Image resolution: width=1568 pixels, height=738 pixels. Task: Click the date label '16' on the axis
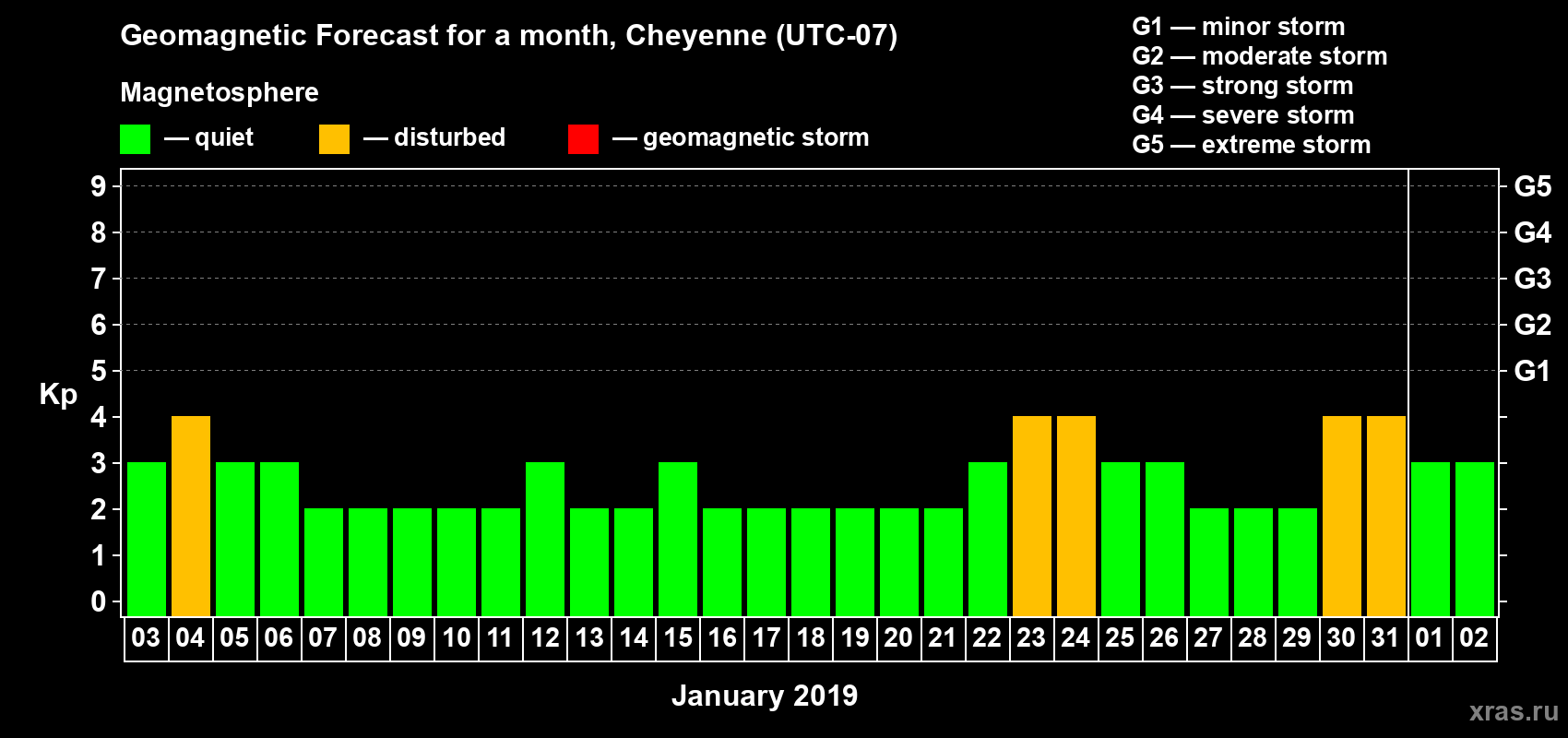pos(721,638)
